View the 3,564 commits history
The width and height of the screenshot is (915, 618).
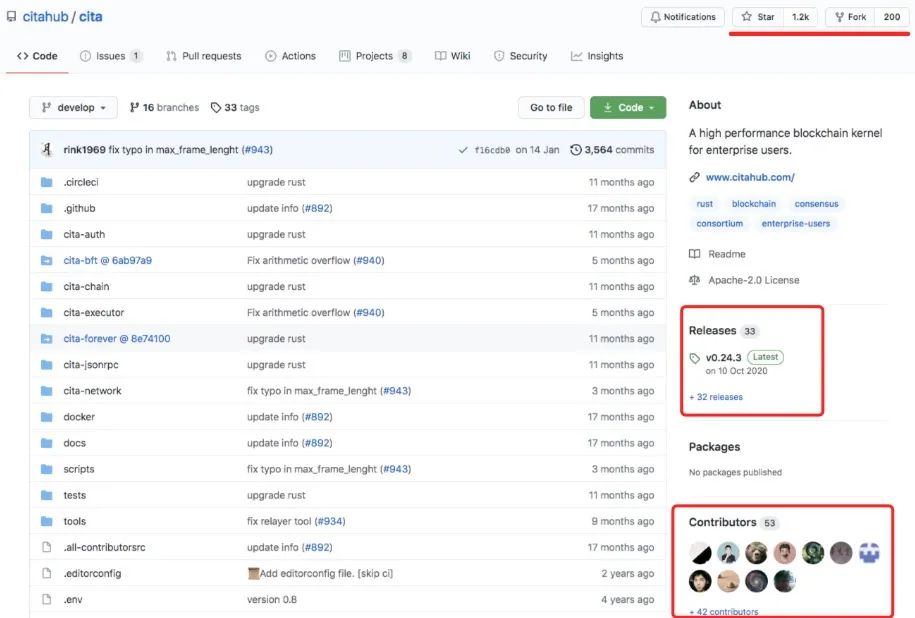[x=612, y=150]
